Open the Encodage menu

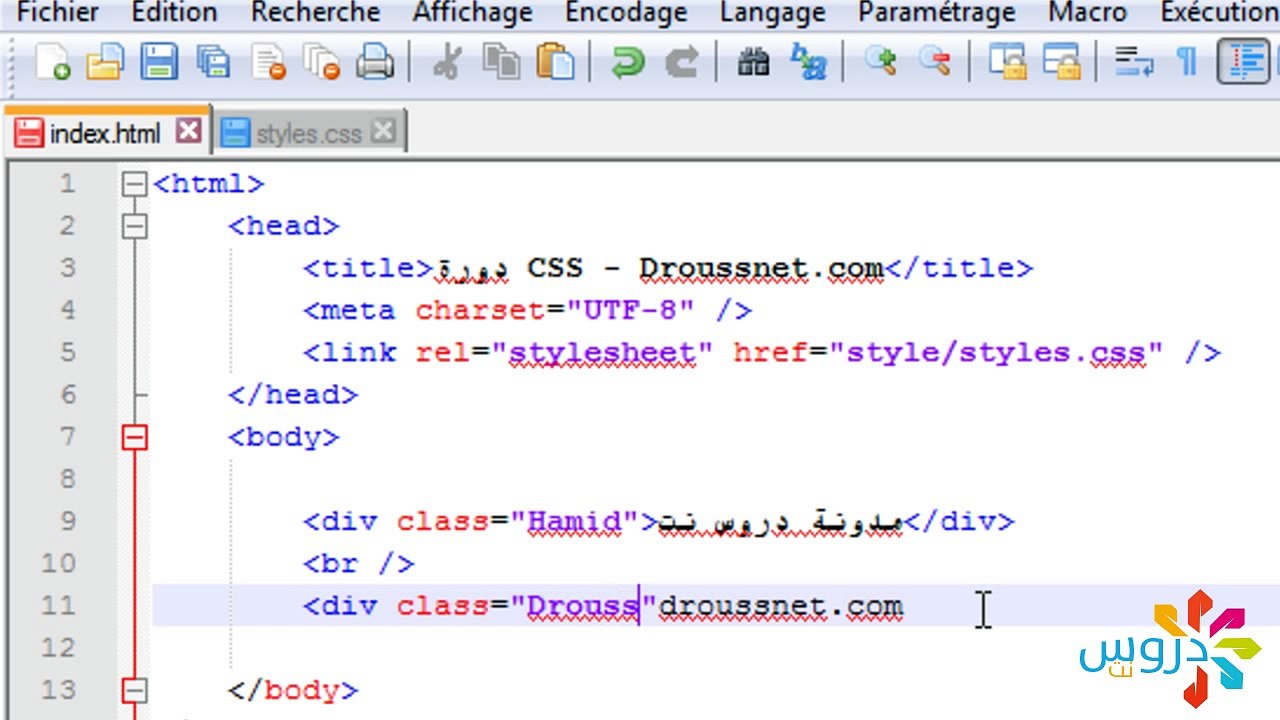pos(626,13)
